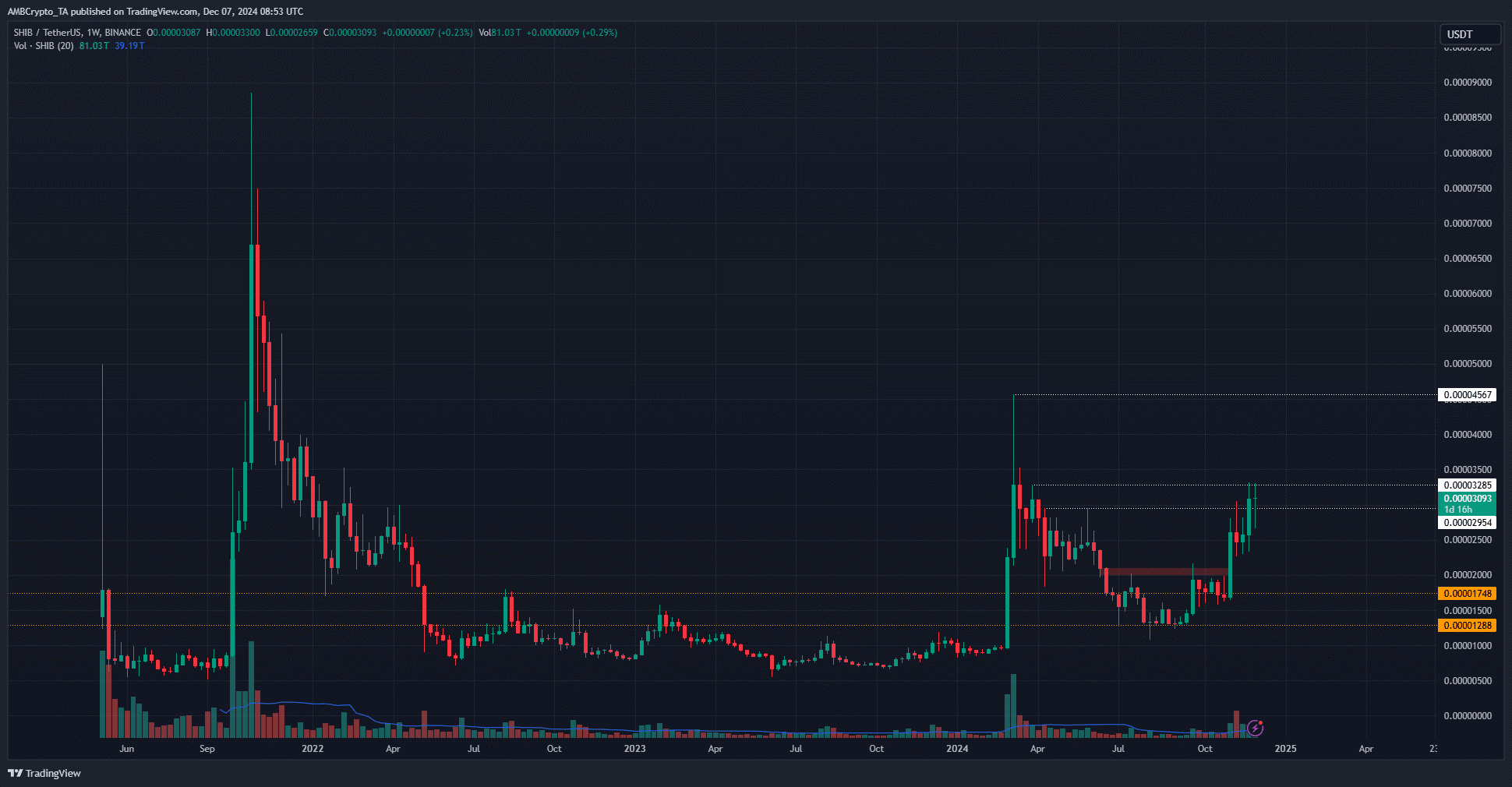The height and width of the screenshot is (787, 1512).
Task: Click the Sep label on time axis
Action: coord(207,749)
